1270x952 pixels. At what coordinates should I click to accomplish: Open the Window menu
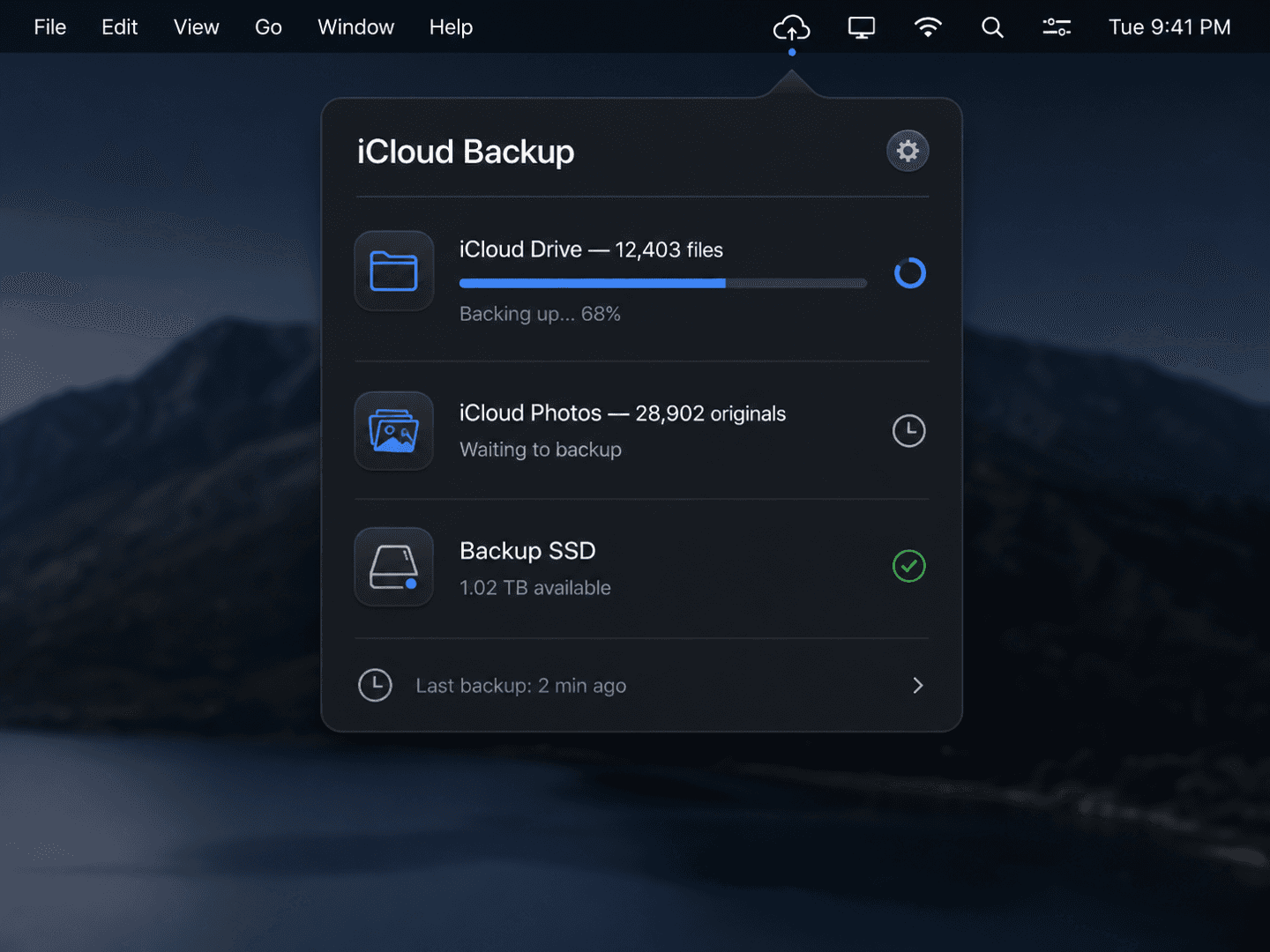coord(355,27)
